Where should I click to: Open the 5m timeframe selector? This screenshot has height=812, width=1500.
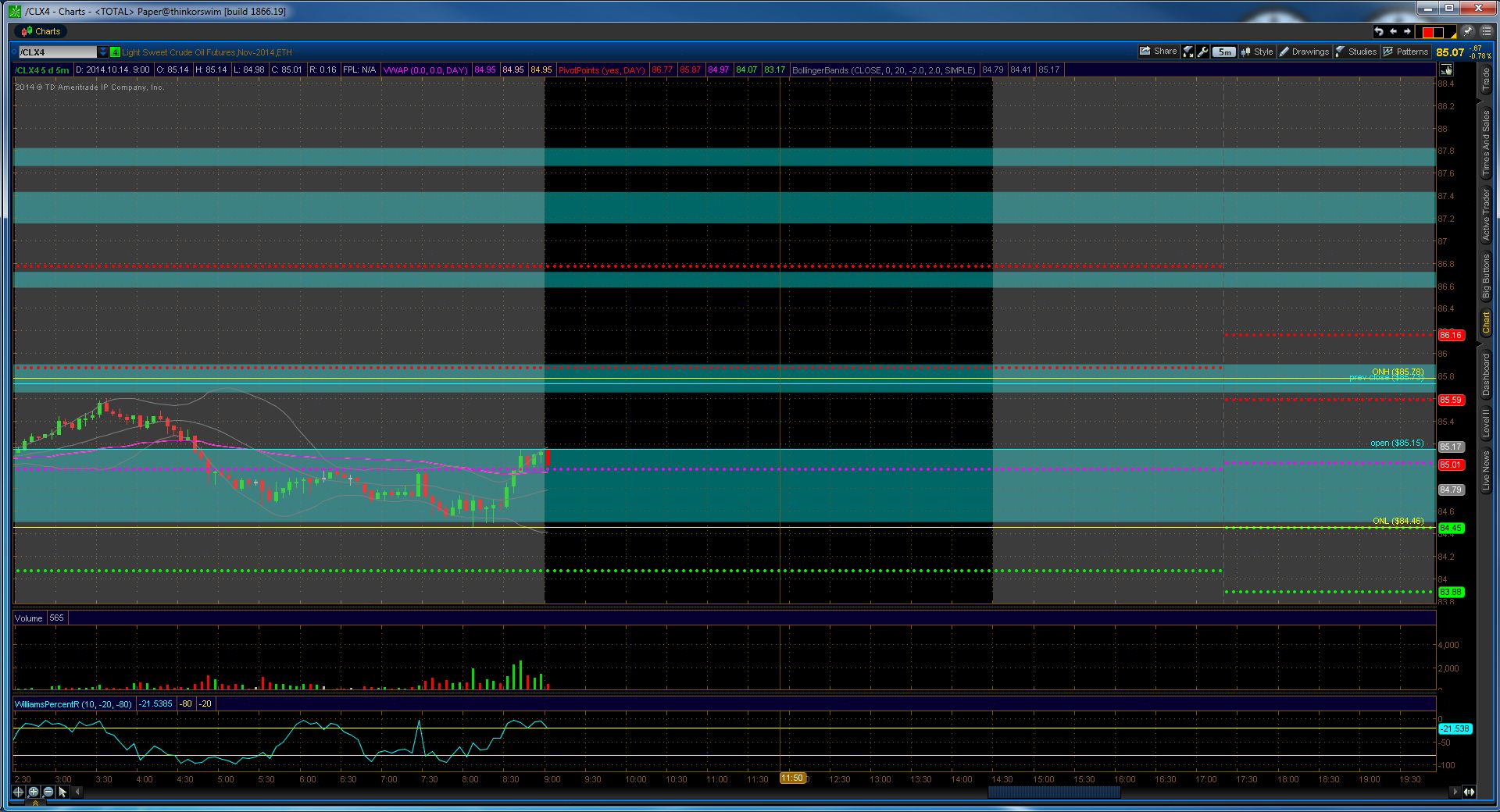1224,52
